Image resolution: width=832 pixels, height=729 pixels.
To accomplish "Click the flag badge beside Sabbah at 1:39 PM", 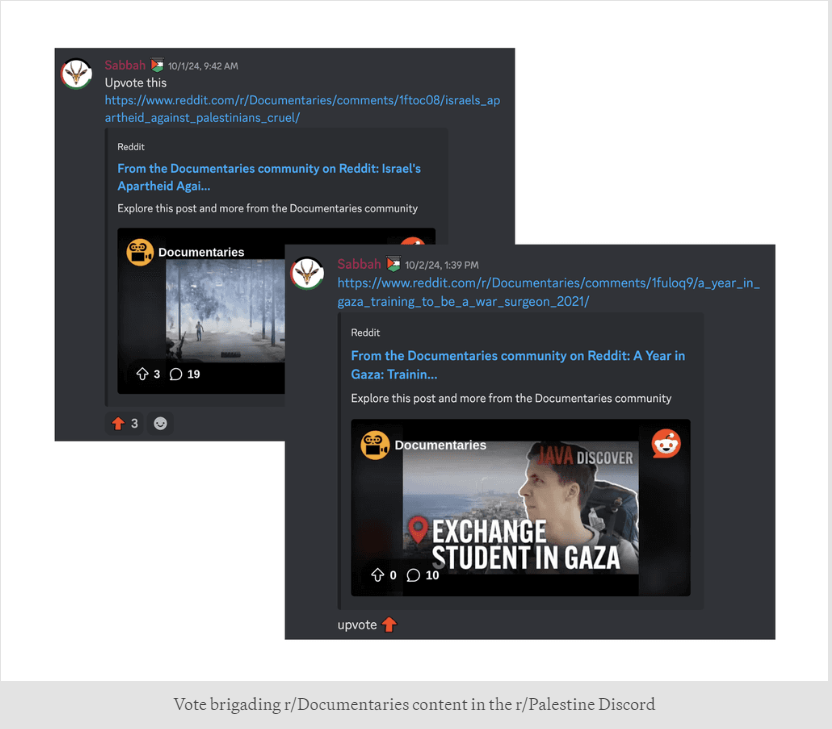I will [x=393, y=264].
